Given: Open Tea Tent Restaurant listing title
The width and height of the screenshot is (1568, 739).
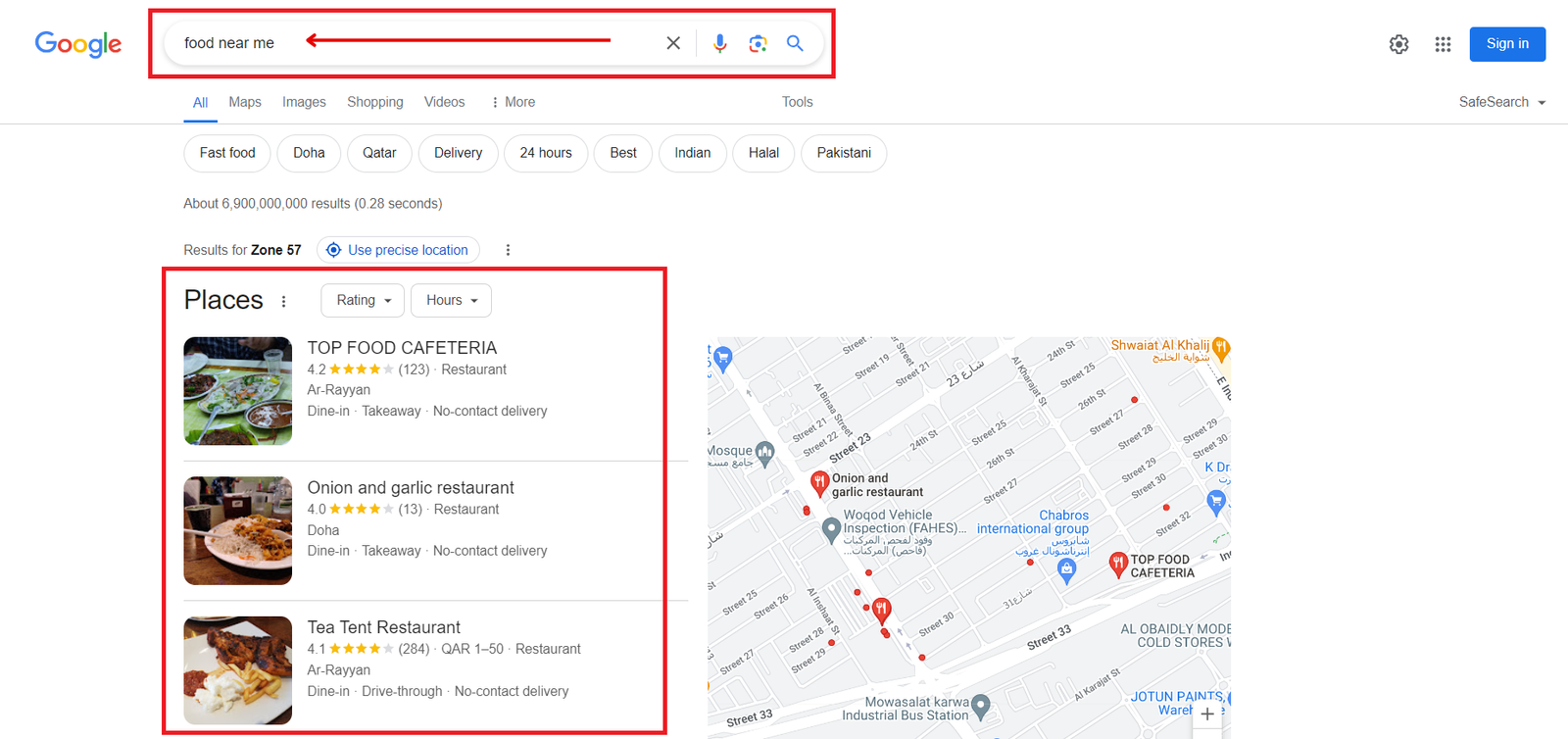Looking at the screenshot, I should coord(384,627).
